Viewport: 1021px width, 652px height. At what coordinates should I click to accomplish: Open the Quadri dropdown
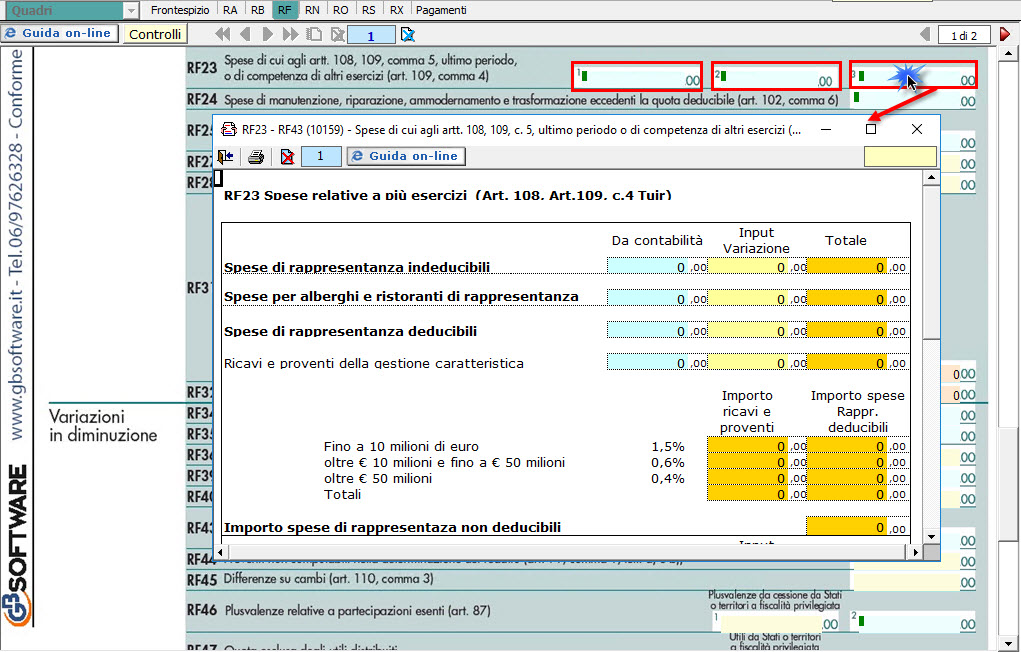click(x=131, y=10)
